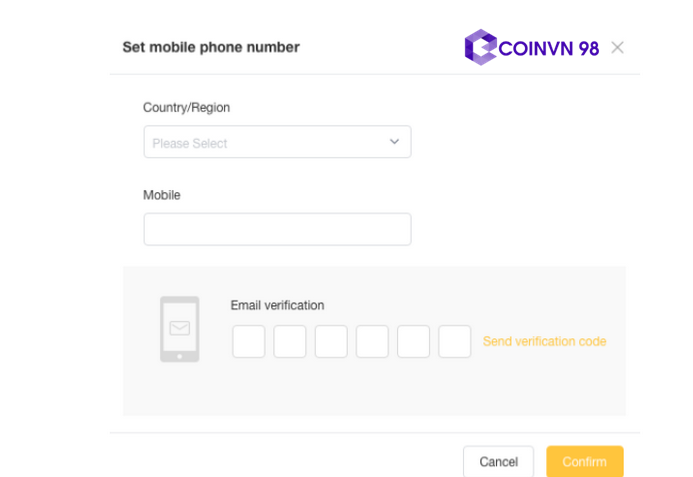Focus the Mobile number input field
The height and width of the screenshot is (477, 693).
277,229
